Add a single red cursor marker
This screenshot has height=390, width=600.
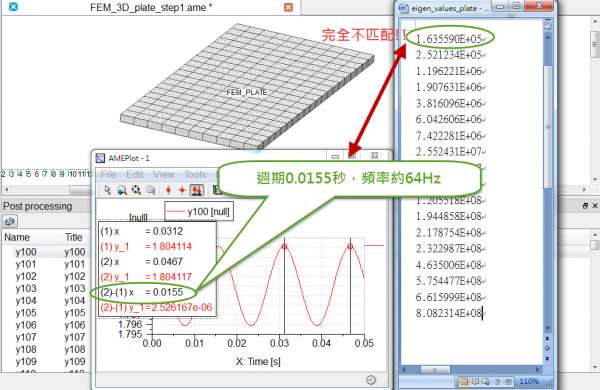point(168,190)
